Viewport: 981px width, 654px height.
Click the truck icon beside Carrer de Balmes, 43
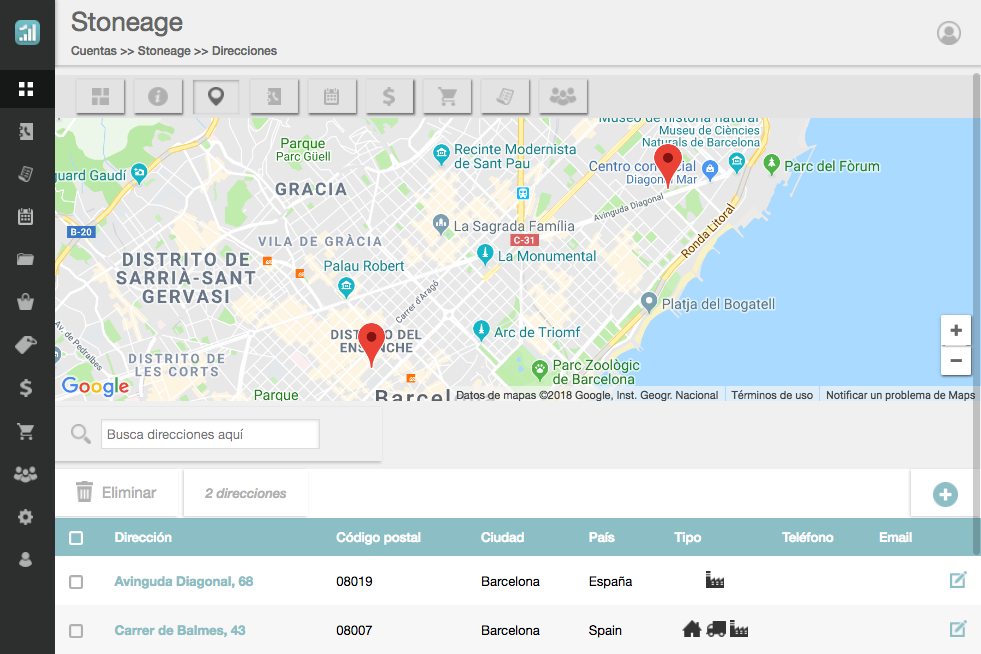pos(714,628)
